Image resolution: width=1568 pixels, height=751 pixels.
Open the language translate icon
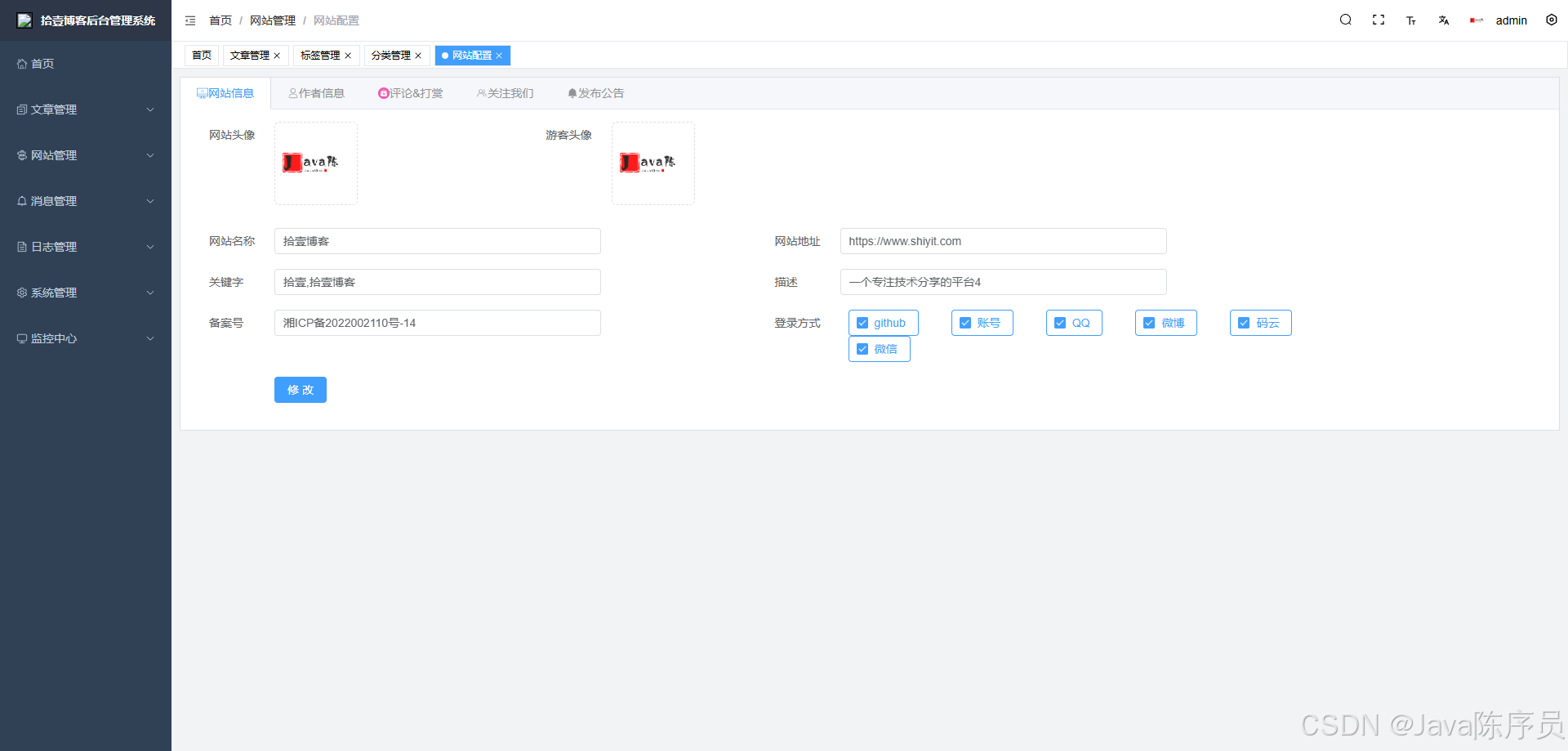[x=1444, y=20]
